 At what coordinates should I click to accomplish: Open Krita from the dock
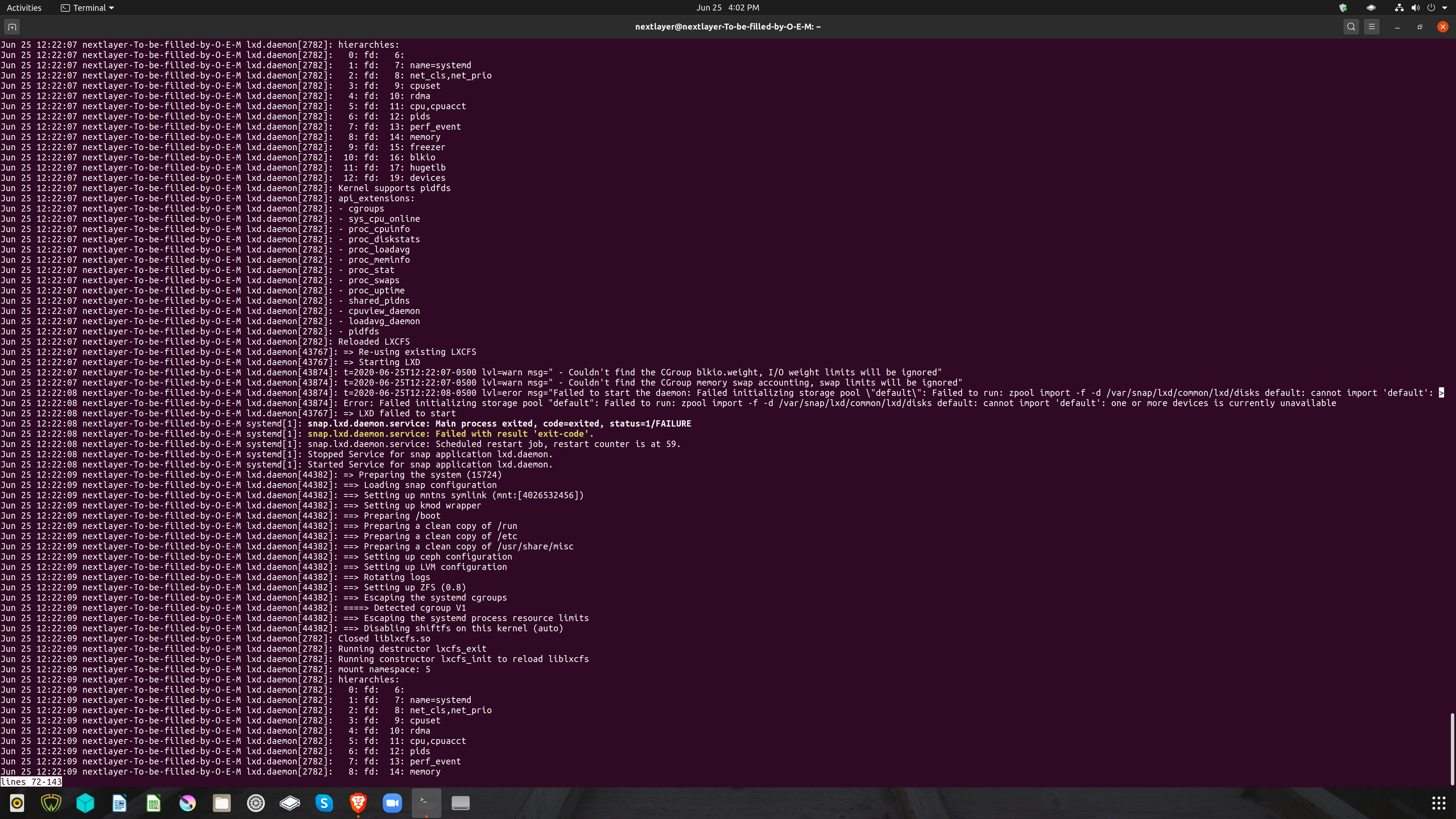[188, 803]
